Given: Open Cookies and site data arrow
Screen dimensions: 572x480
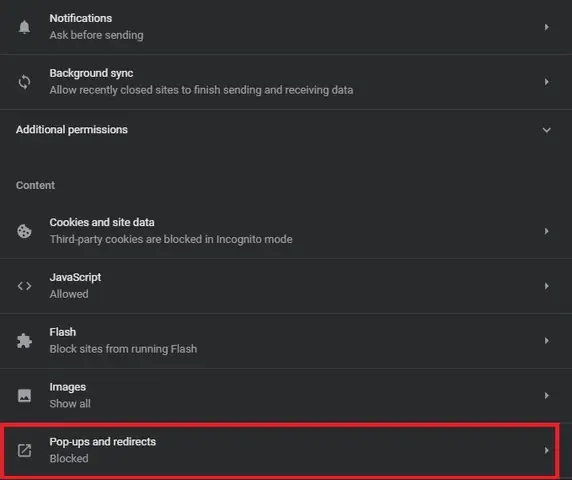Looking at the screenshot, I should coord(546,231).
